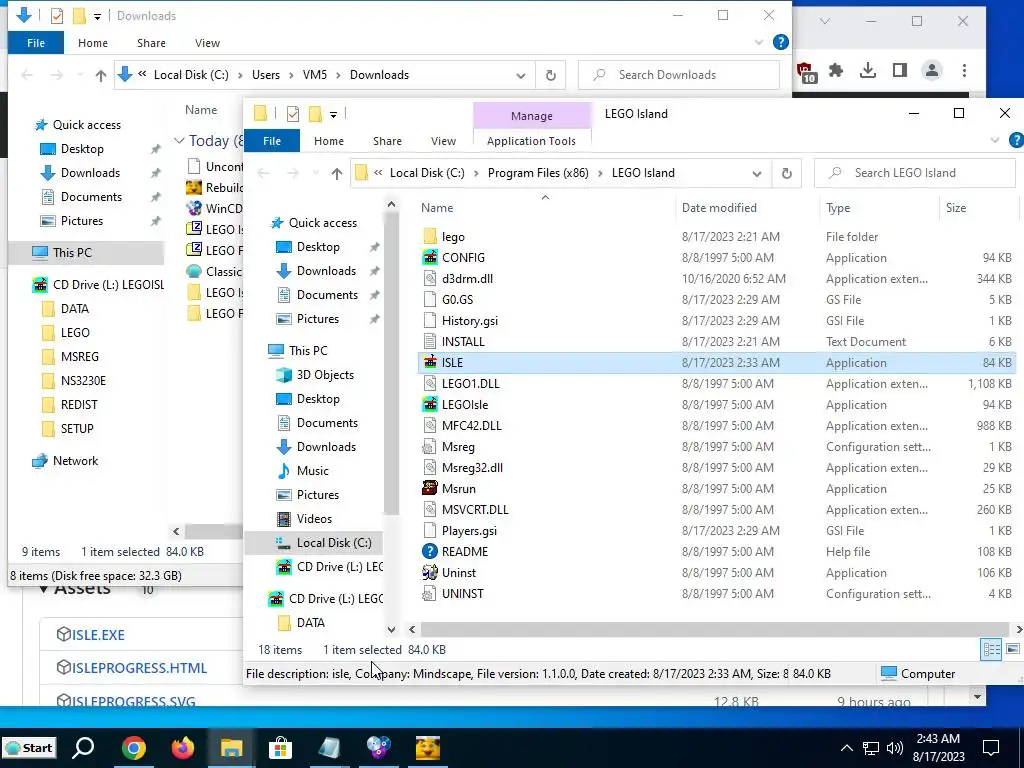Open the File menu in LEGO Island window
Image resolution: width=1024 pixels, height=768 pixels.
[272, 141]
